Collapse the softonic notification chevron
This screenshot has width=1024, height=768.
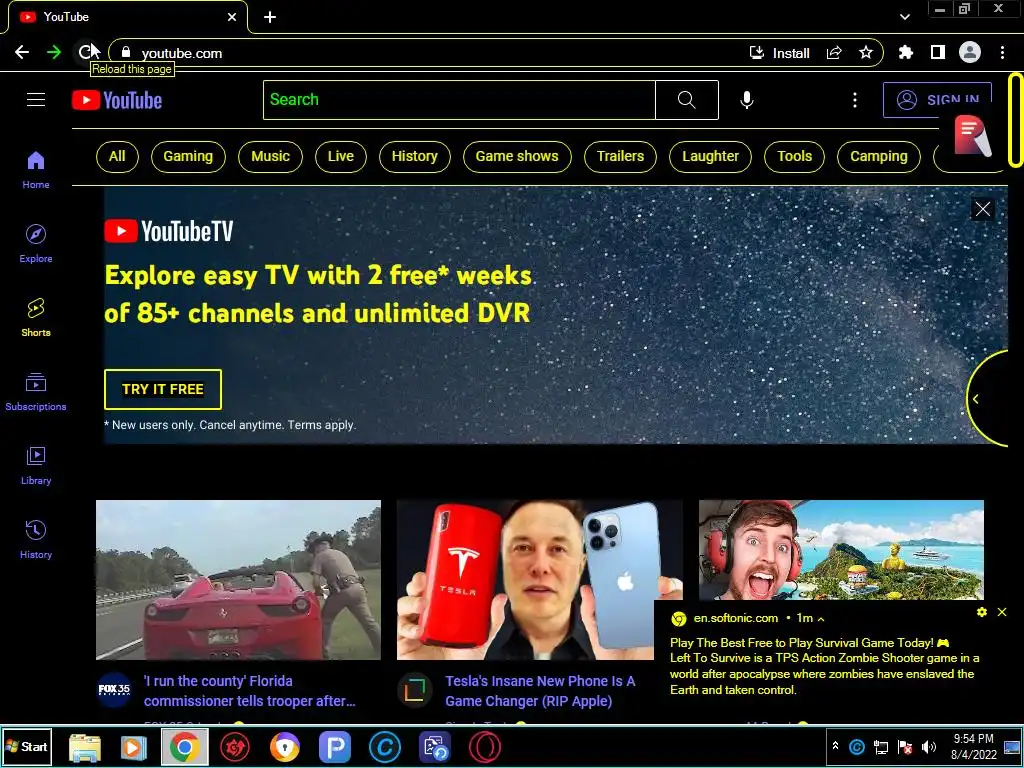(821, 618)
